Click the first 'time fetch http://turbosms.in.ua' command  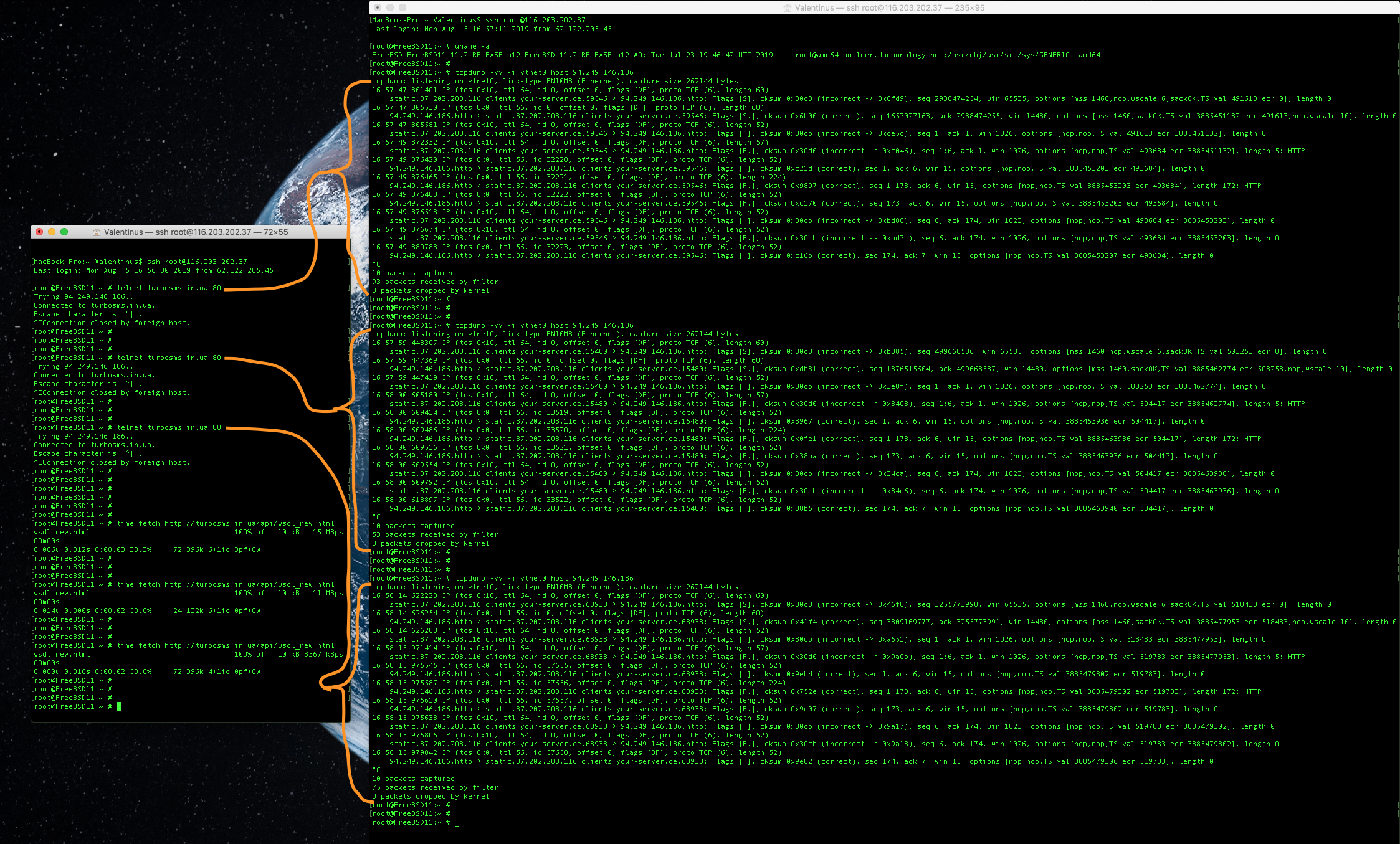click(x=226, y=524)
